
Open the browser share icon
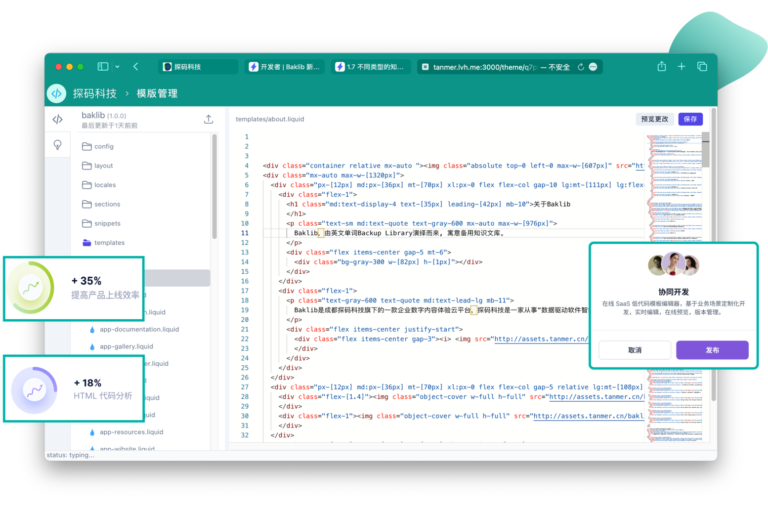(662, 66)
